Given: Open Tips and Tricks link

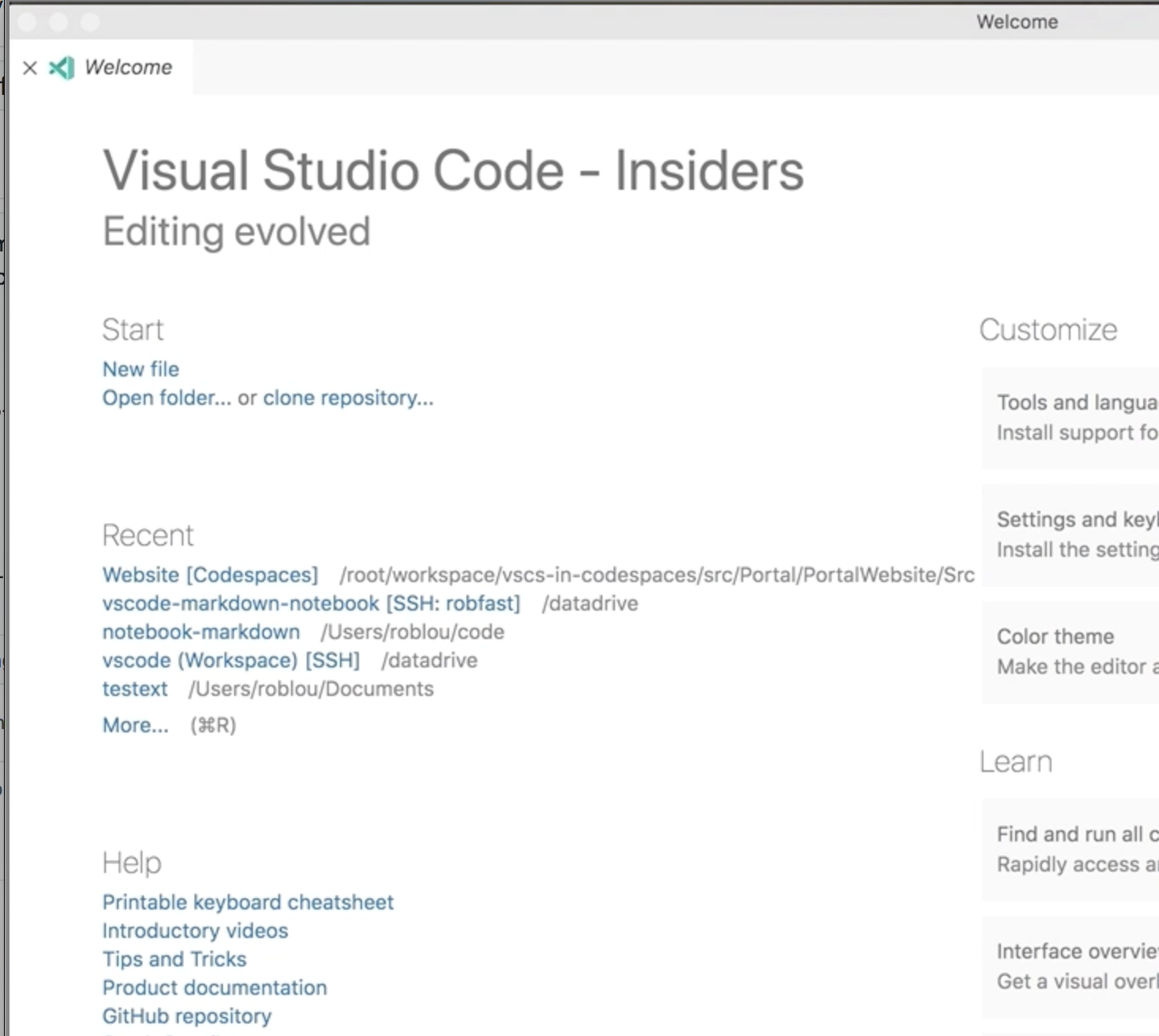Looking at the screenshot, I should click(175, 959).
